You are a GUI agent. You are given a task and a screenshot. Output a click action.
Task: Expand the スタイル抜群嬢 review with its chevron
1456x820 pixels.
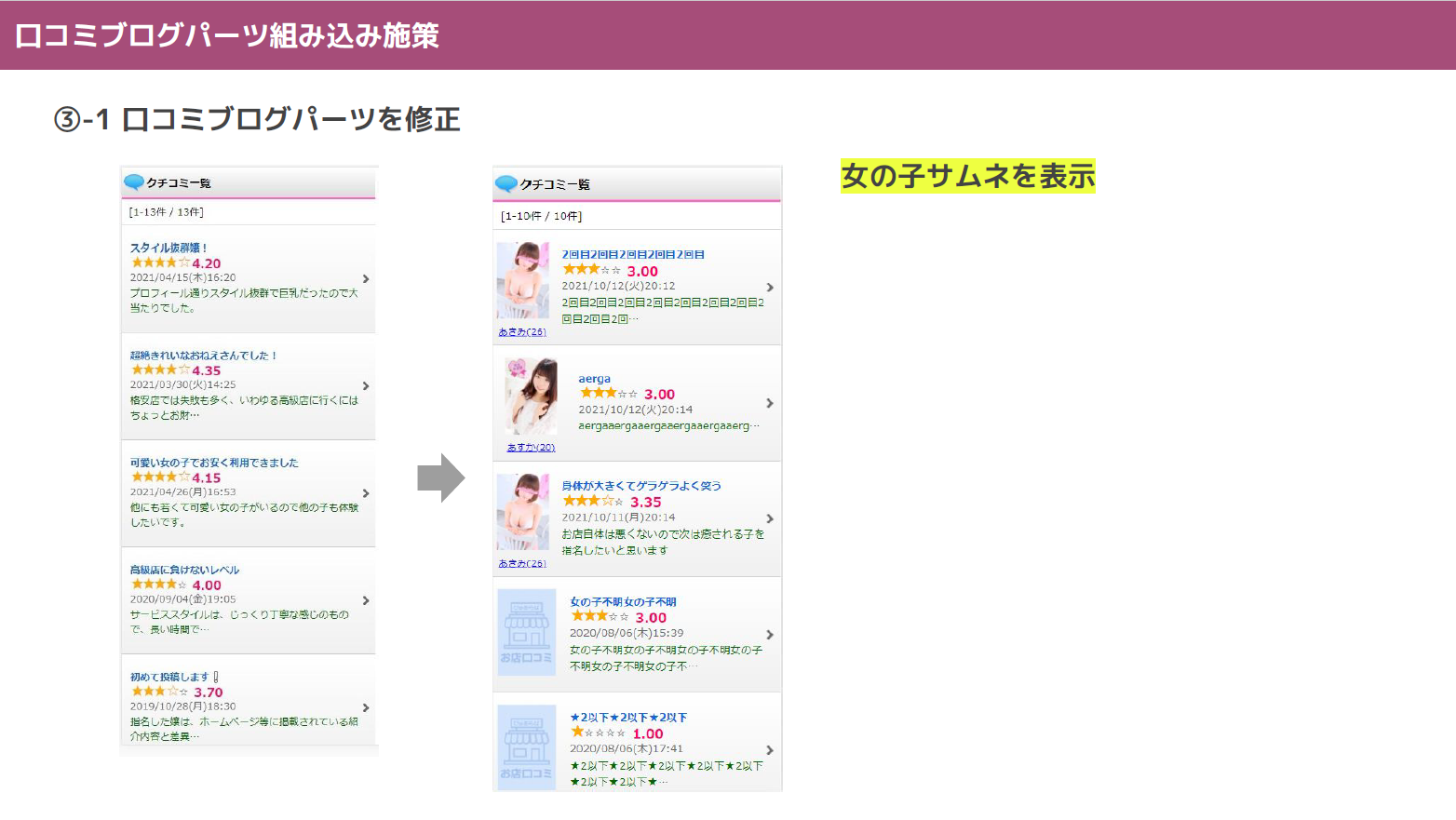point(365,278)
